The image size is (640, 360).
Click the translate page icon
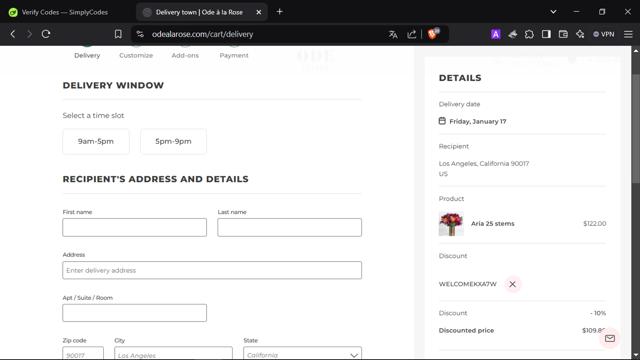pos(393,34)
